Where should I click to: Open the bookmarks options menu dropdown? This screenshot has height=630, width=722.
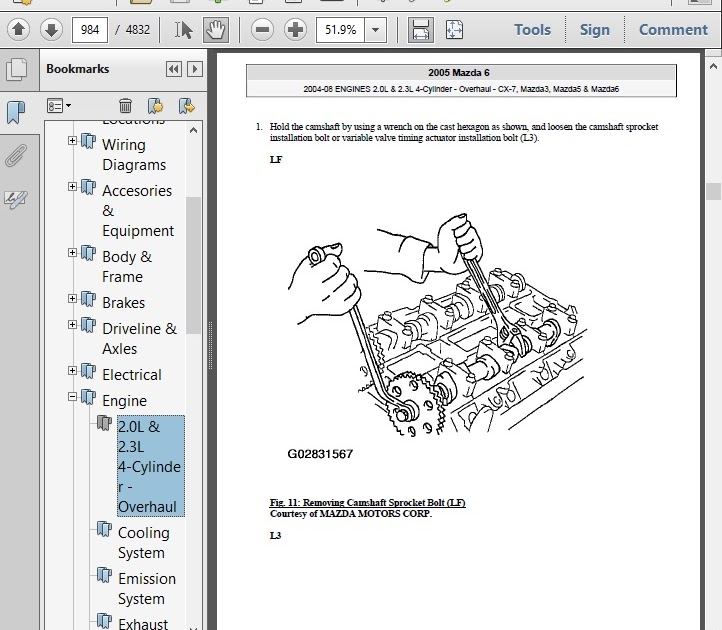pos(58,106)
